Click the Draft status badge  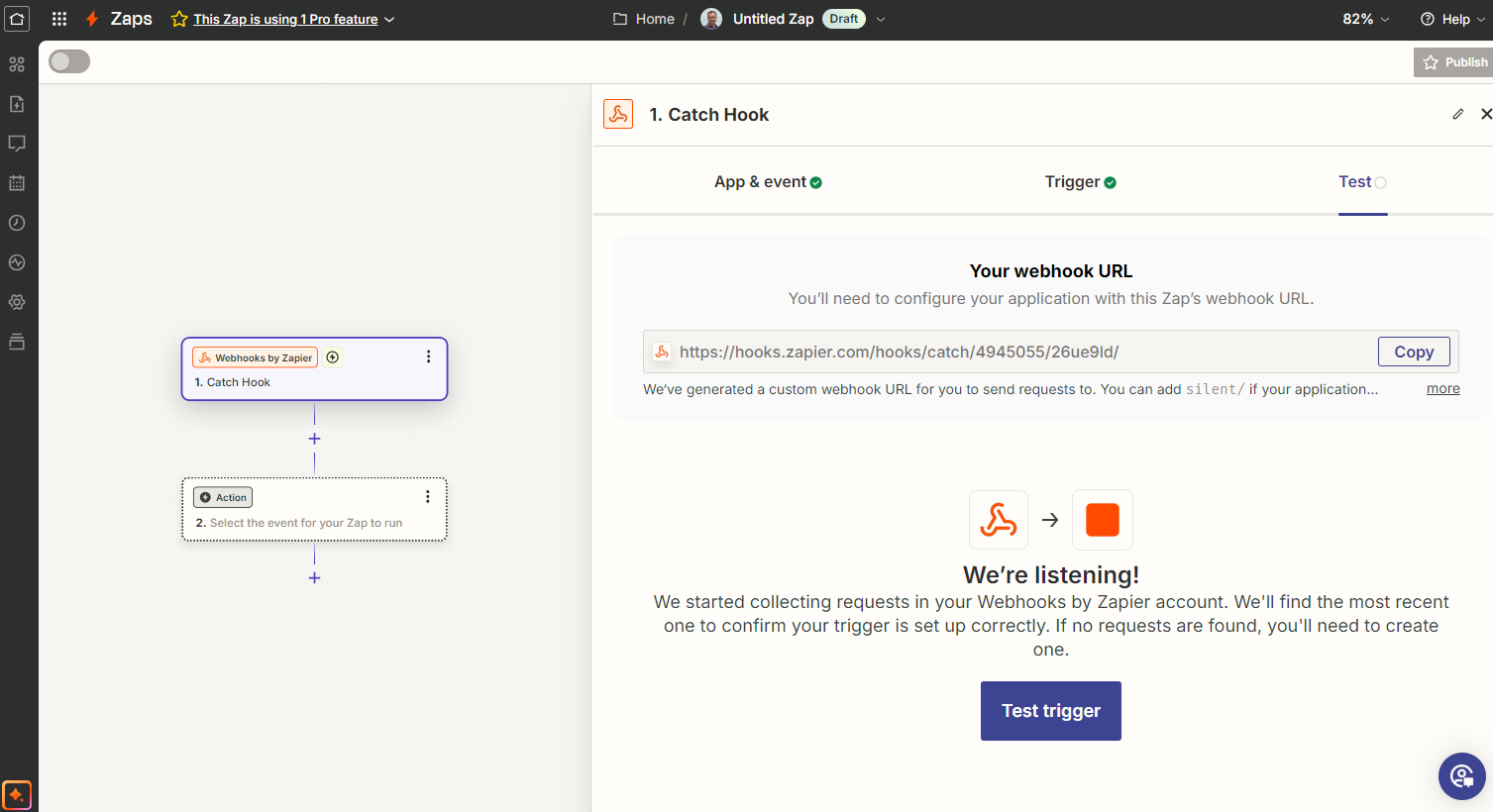tap(844, 19)
